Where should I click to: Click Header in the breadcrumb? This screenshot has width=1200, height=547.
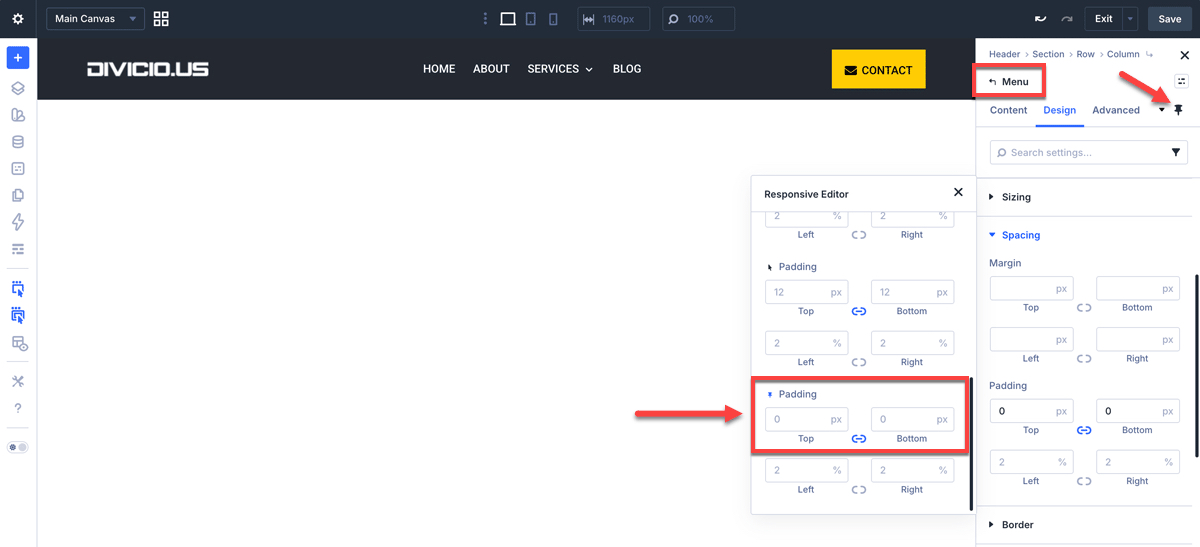1005,54
